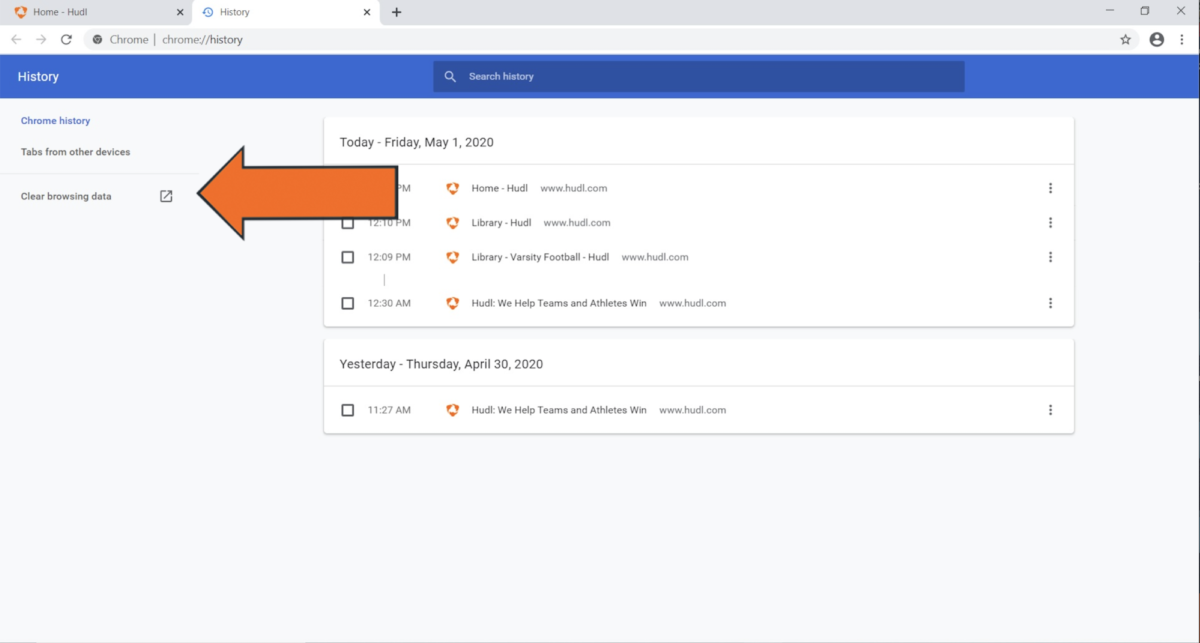
Task: Open more actions for 11:27 AM entry
Action: [1050, 410]
